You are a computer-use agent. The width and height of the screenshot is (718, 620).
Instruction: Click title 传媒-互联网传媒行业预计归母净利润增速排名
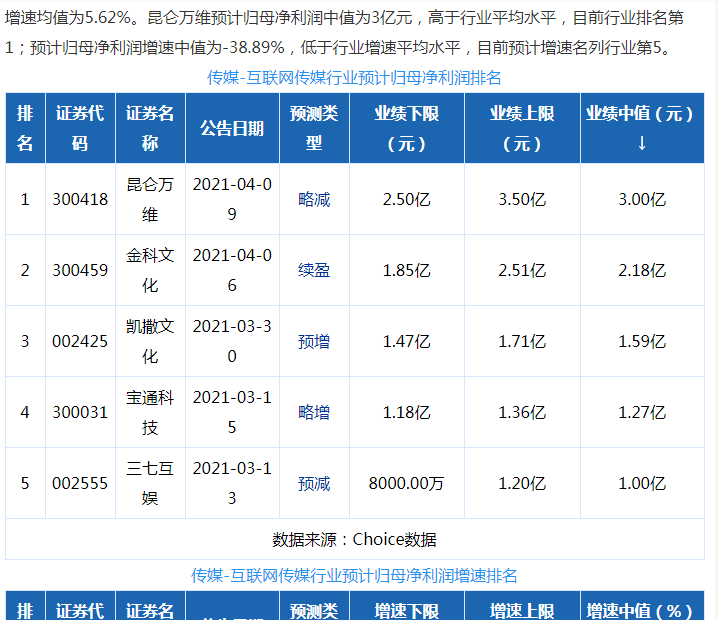354,575
